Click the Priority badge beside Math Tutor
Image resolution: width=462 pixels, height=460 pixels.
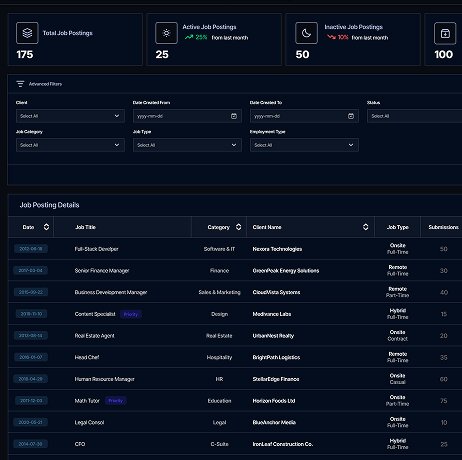(x=116, y=401)
